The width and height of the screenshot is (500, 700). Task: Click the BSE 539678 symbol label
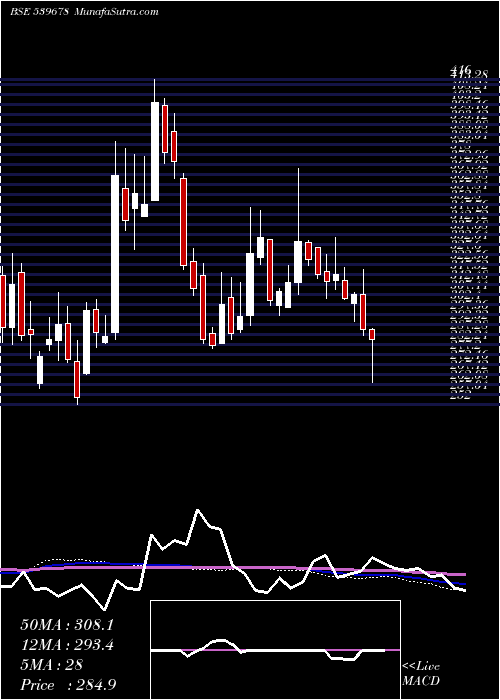pyautogui.click(x=39, y=12)
